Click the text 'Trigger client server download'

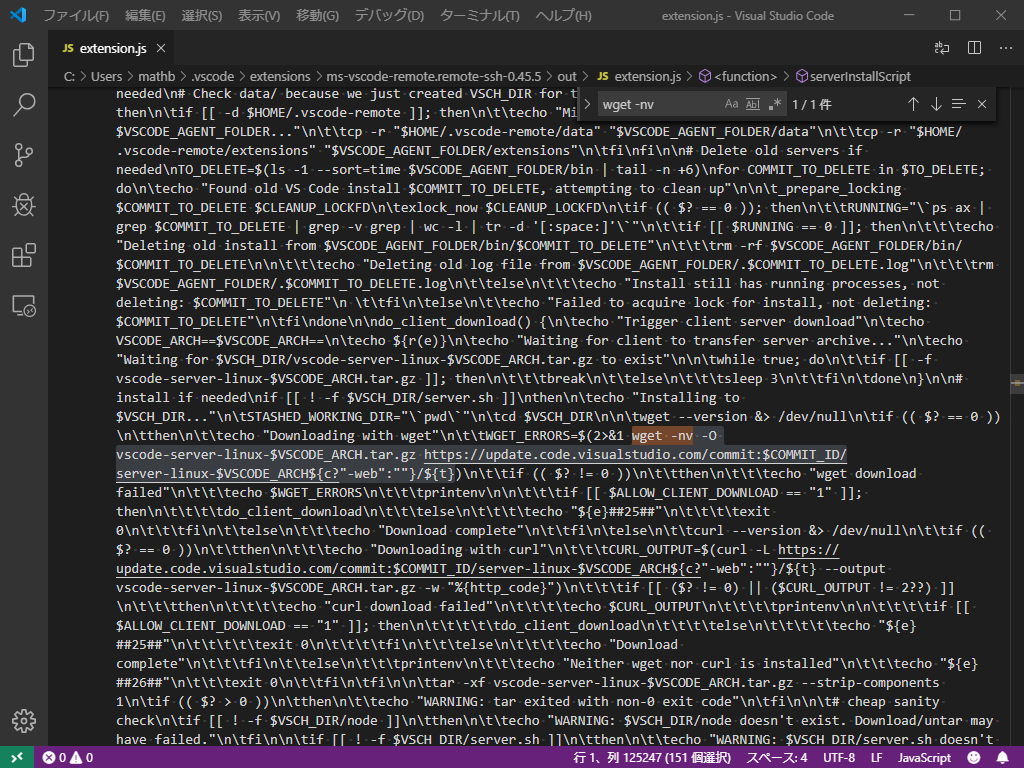pyautogui.click(x=737, y=321)
